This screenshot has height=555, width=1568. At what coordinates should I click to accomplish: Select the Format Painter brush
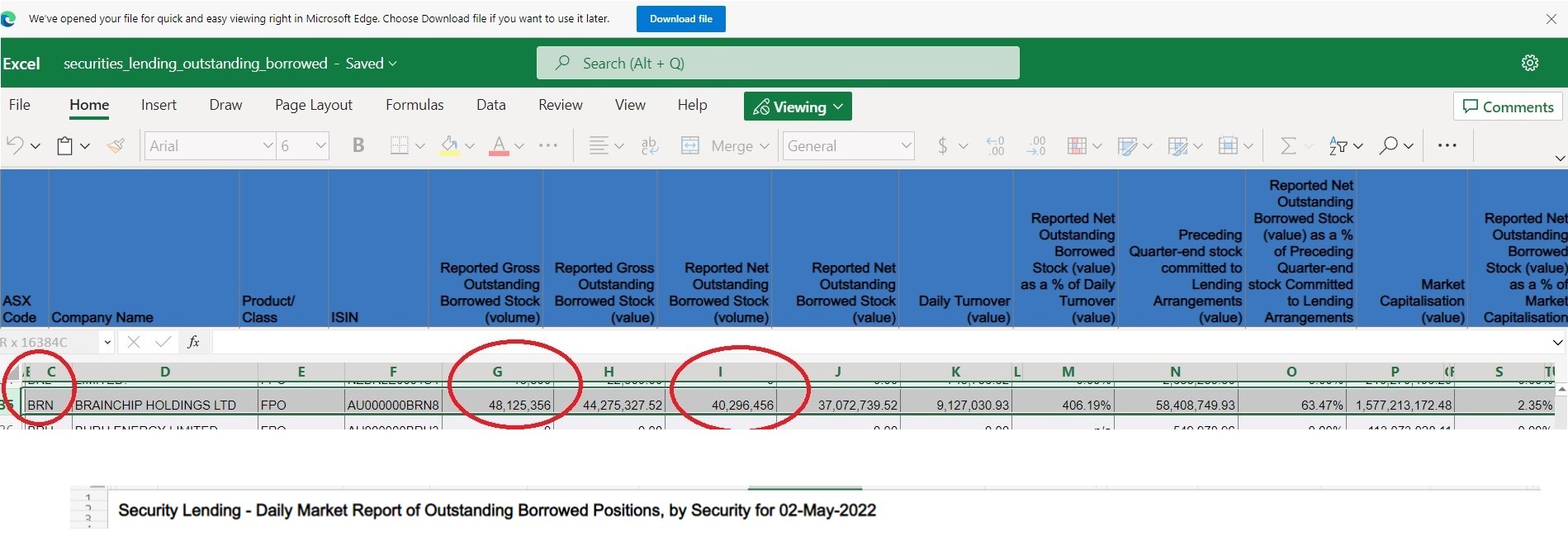[x=116, y=146]
